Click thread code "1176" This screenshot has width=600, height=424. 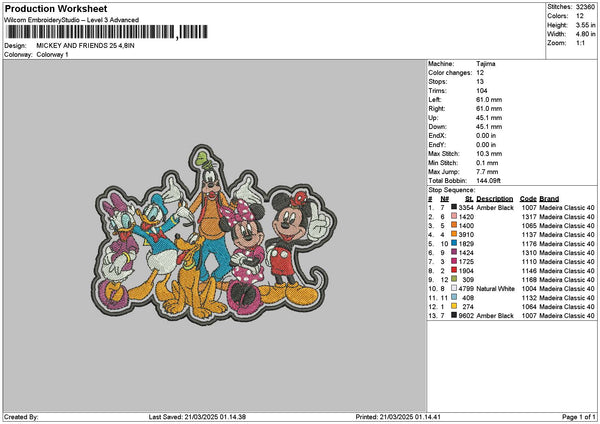(x=529, y=243)
